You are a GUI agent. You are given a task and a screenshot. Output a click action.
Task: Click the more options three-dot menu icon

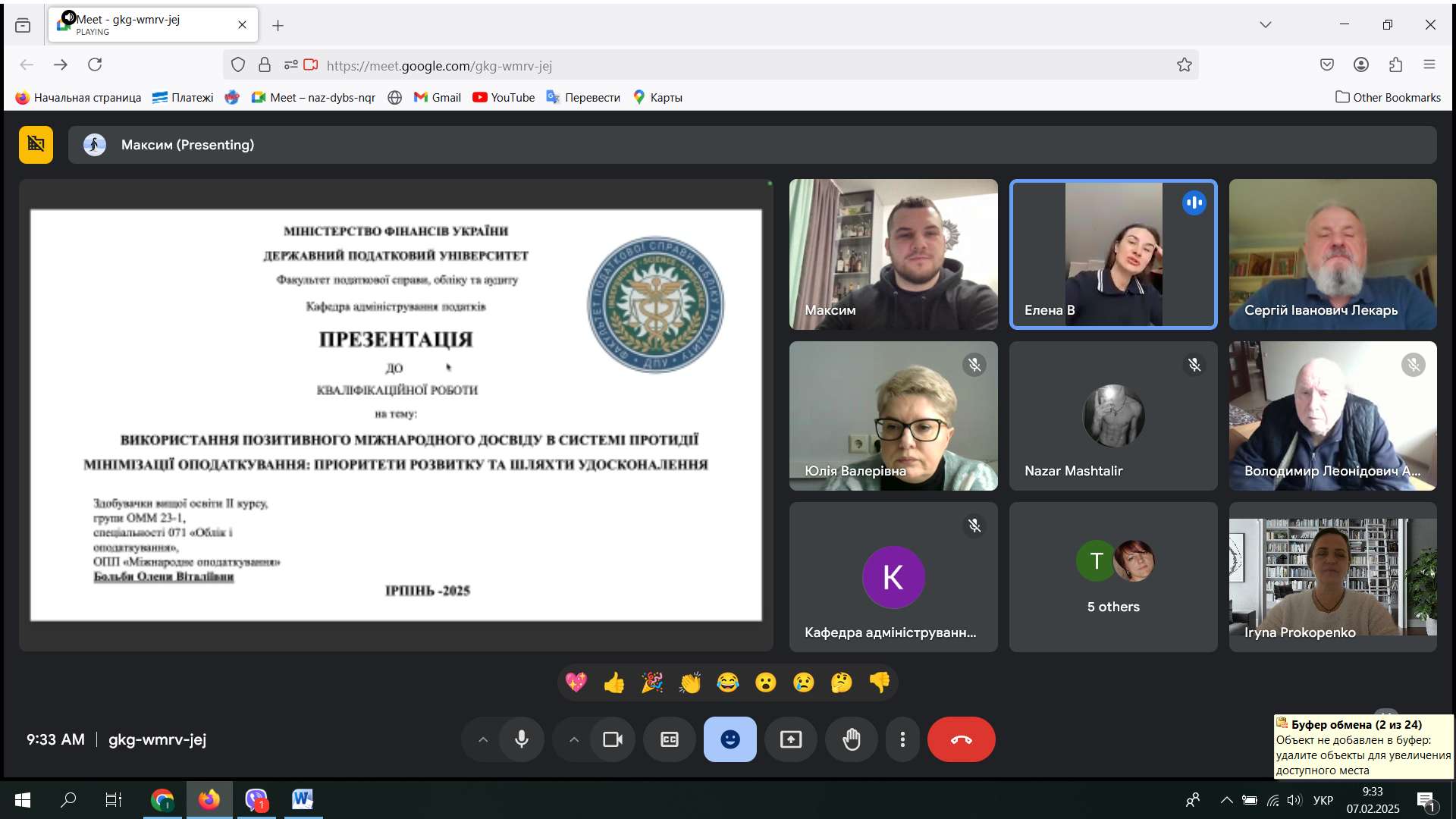[901, 739]
